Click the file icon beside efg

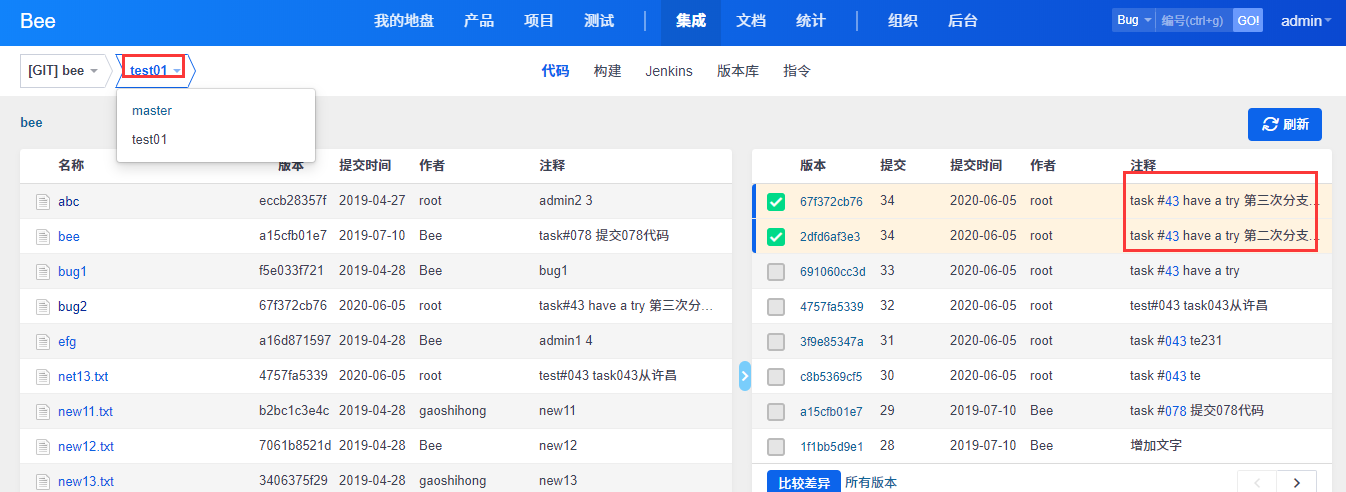(43, 342)
